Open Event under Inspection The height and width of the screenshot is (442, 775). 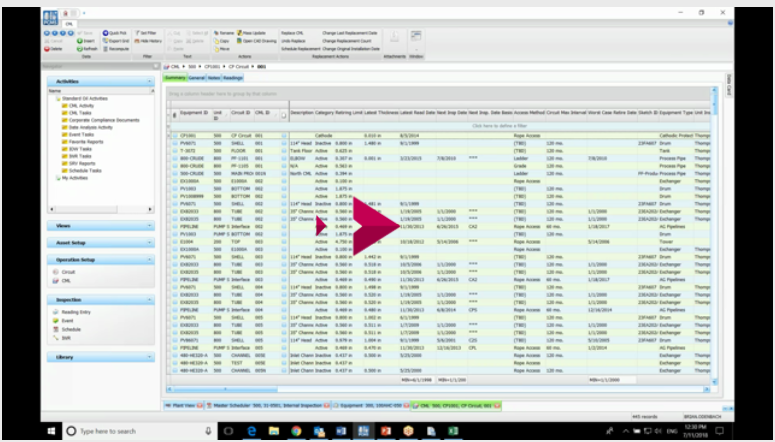click(x=63, y=321)
